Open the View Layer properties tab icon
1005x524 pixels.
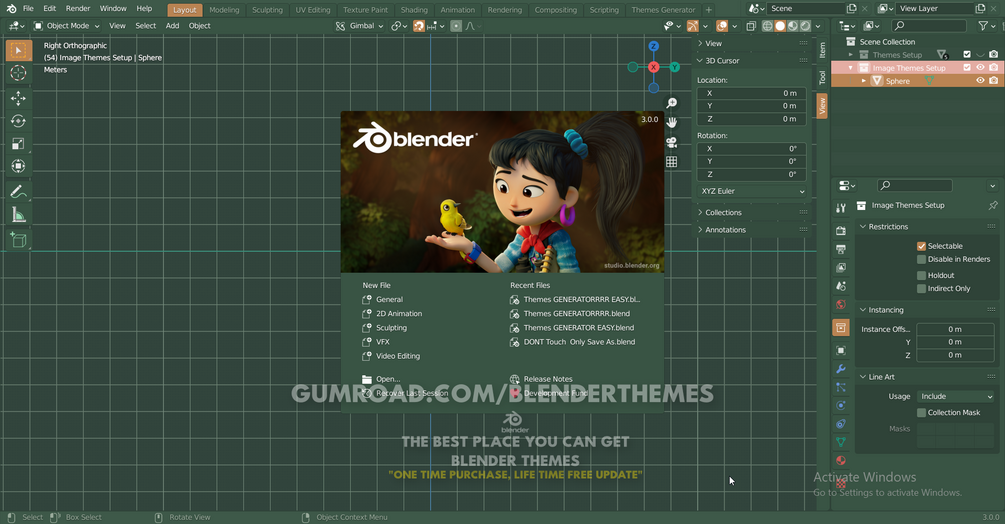[841, 267]
